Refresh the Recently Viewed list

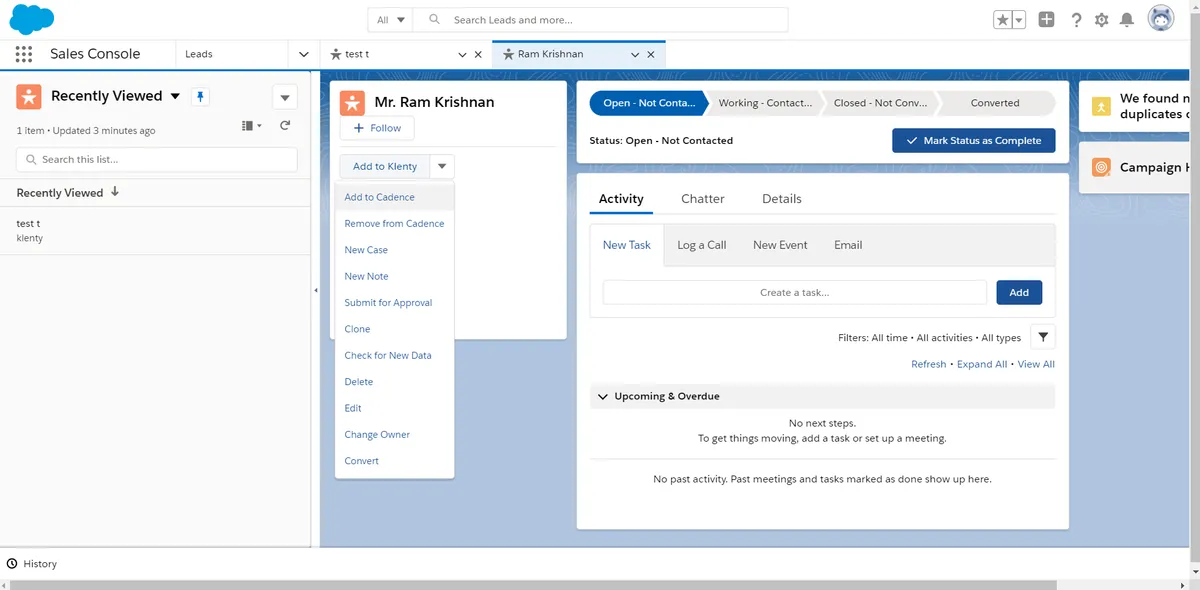pos(285,125)
